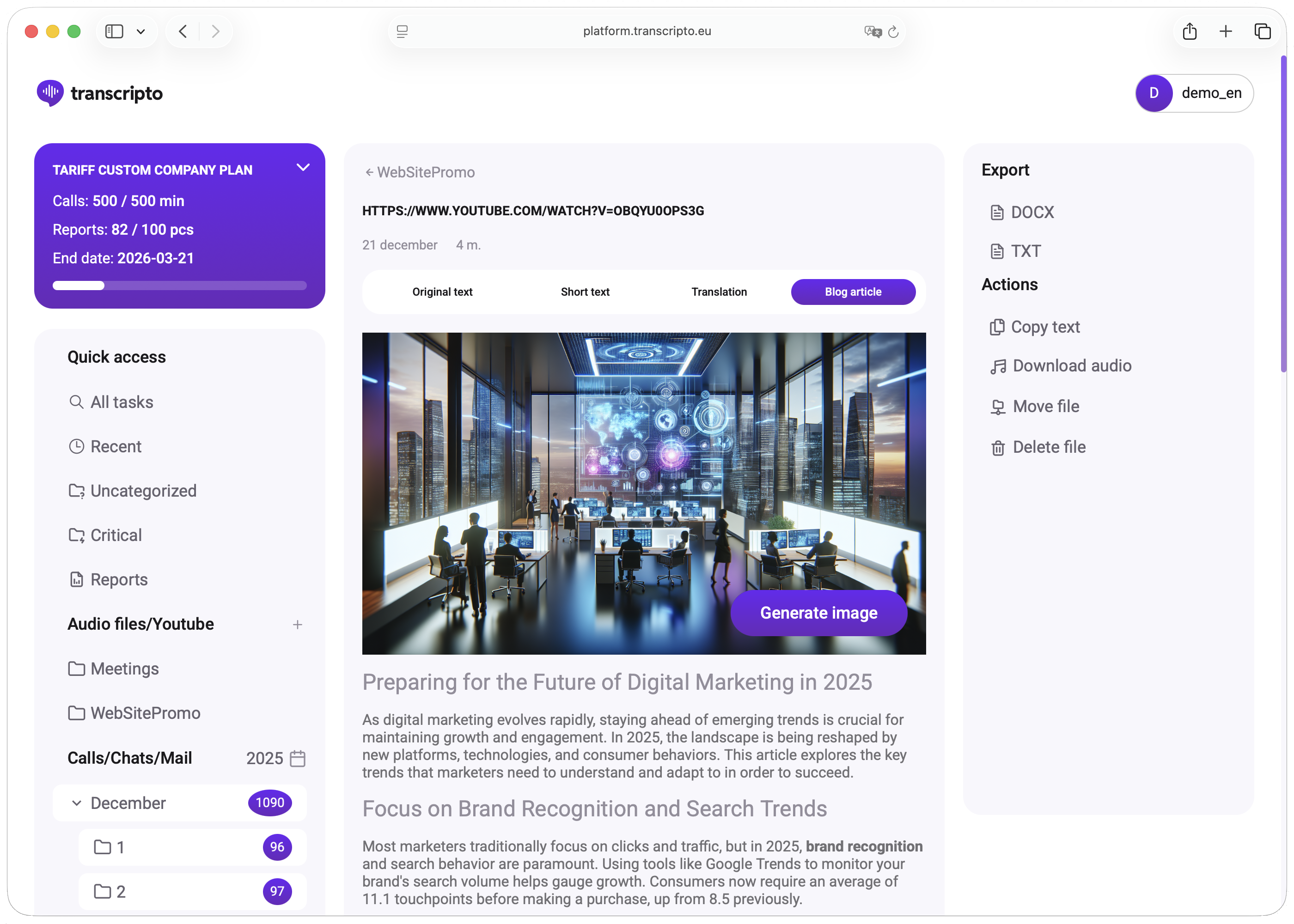1294x924 pixels.
Task: Click the tariff usage progress bar
Action: point(179,286)
